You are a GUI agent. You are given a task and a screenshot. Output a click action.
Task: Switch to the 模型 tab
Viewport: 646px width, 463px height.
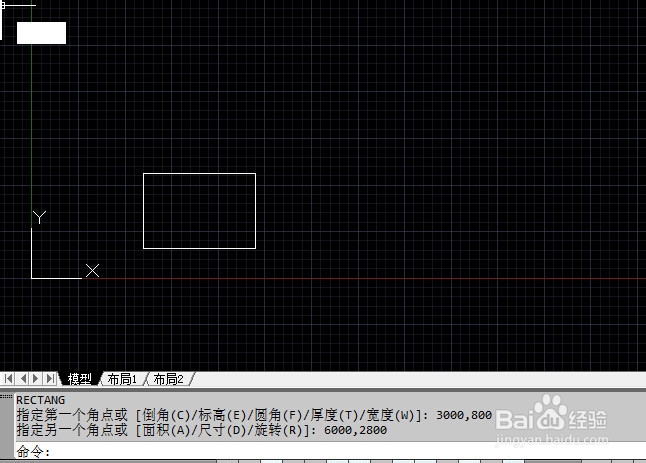pos(80,379)
